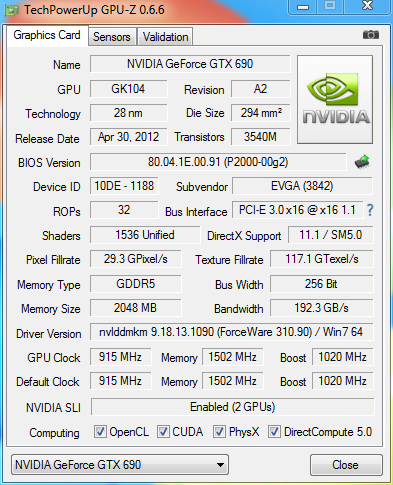Screen dimensions: 393x485
Task: Select the Graphics Card tab
Action: pyautogui.click(x=47, y=35)
